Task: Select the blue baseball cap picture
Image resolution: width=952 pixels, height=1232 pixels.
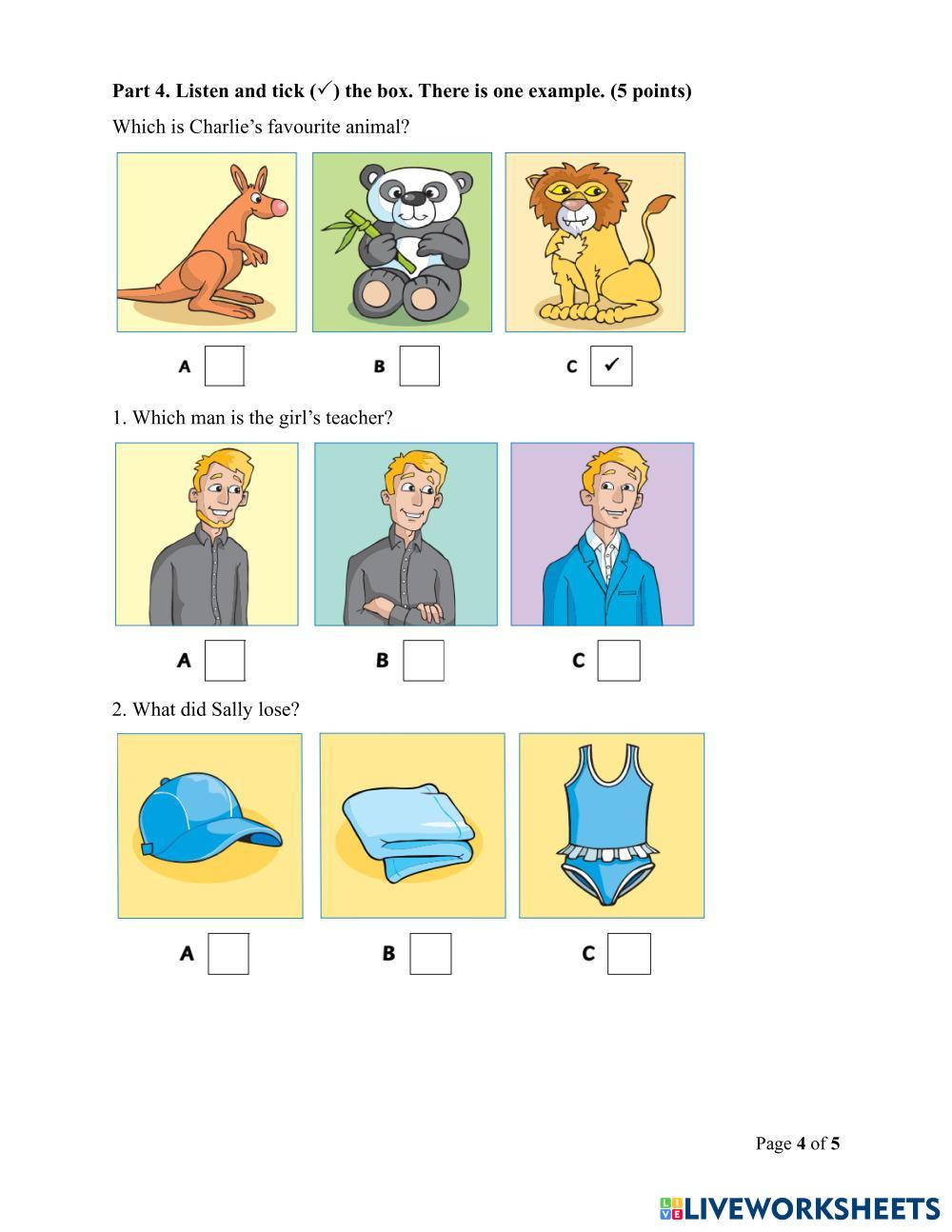Action: pyautogui.click(x=210, y=825)
